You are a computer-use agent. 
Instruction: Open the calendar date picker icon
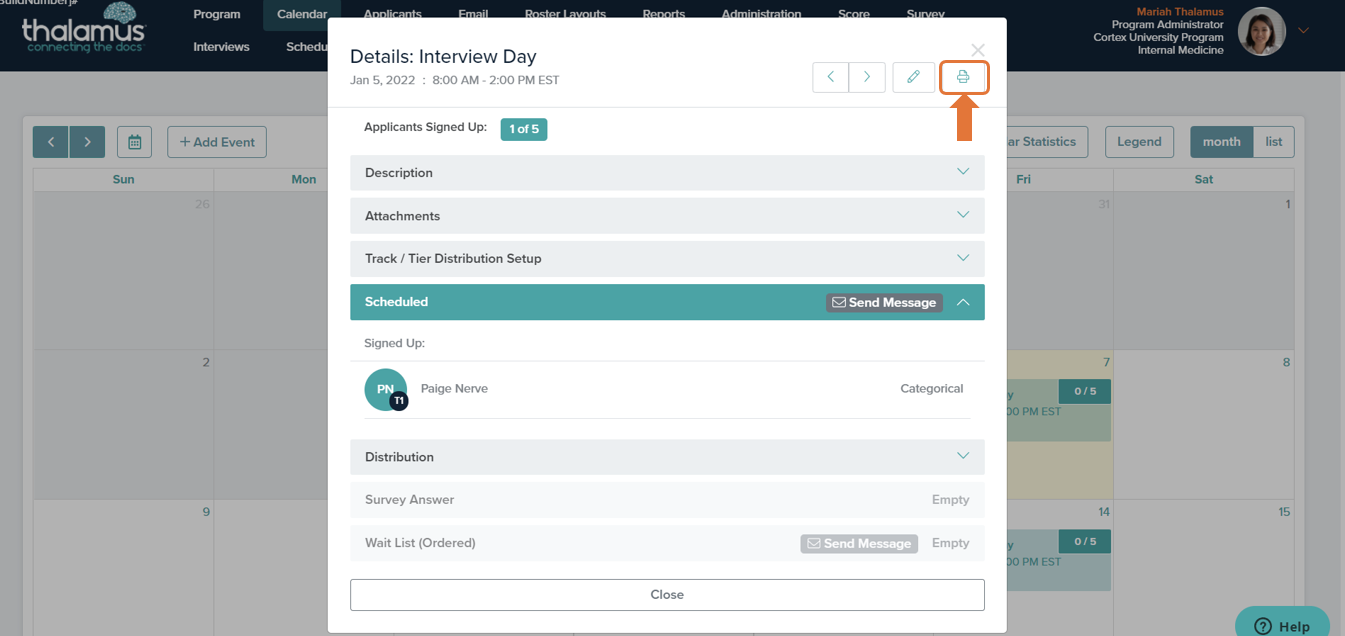134,142
